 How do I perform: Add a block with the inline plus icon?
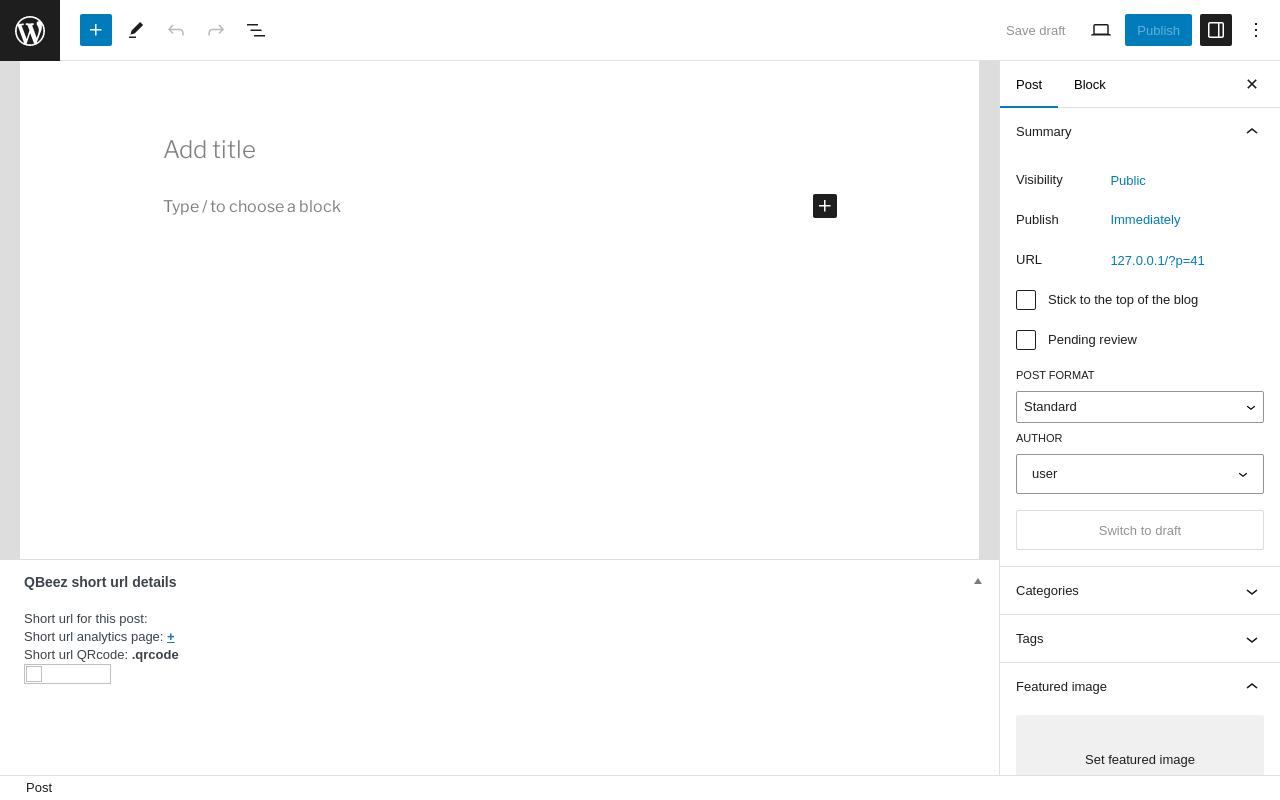click(x=825, y=206)
